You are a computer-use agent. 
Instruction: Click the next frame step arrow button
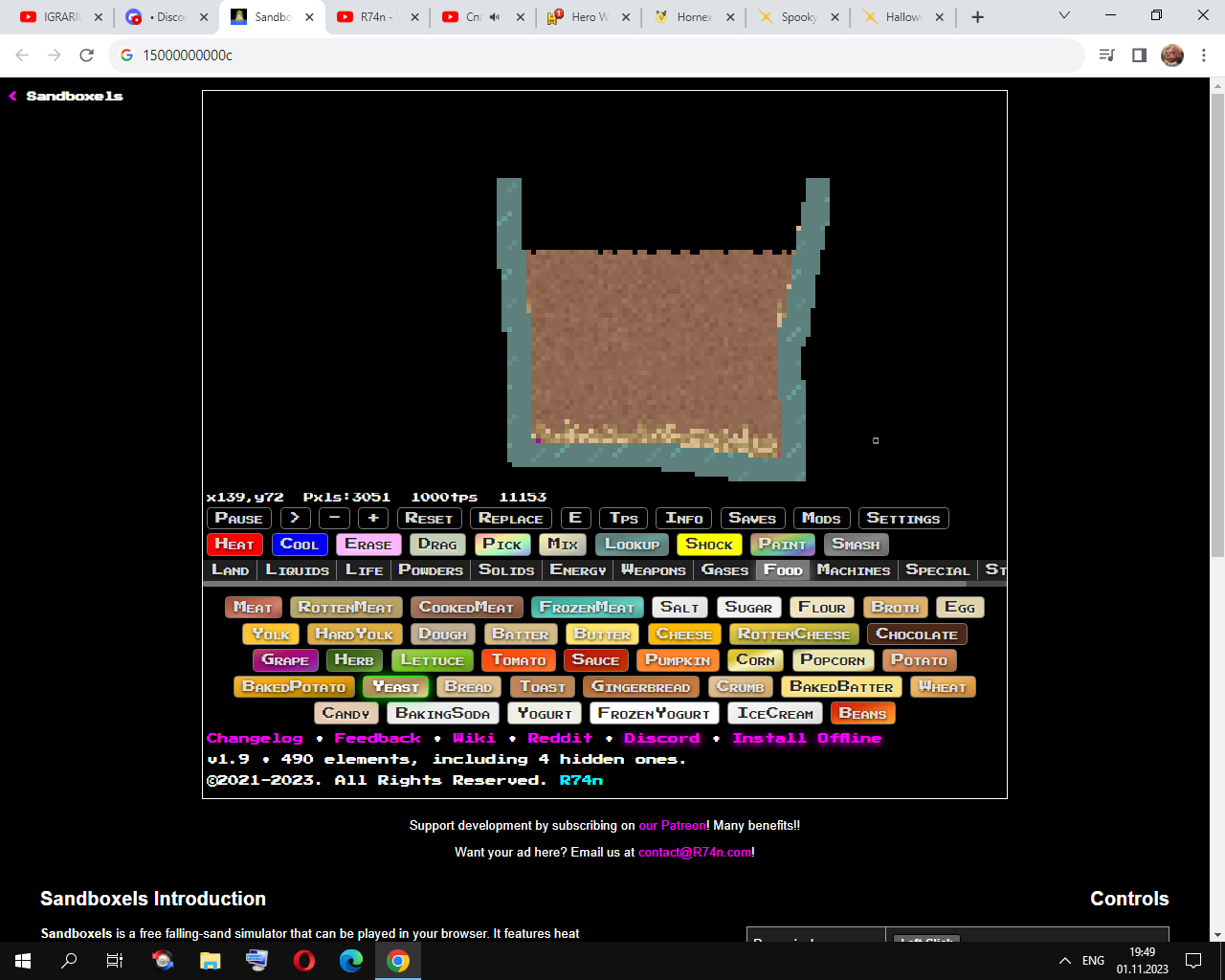[295, 518]
